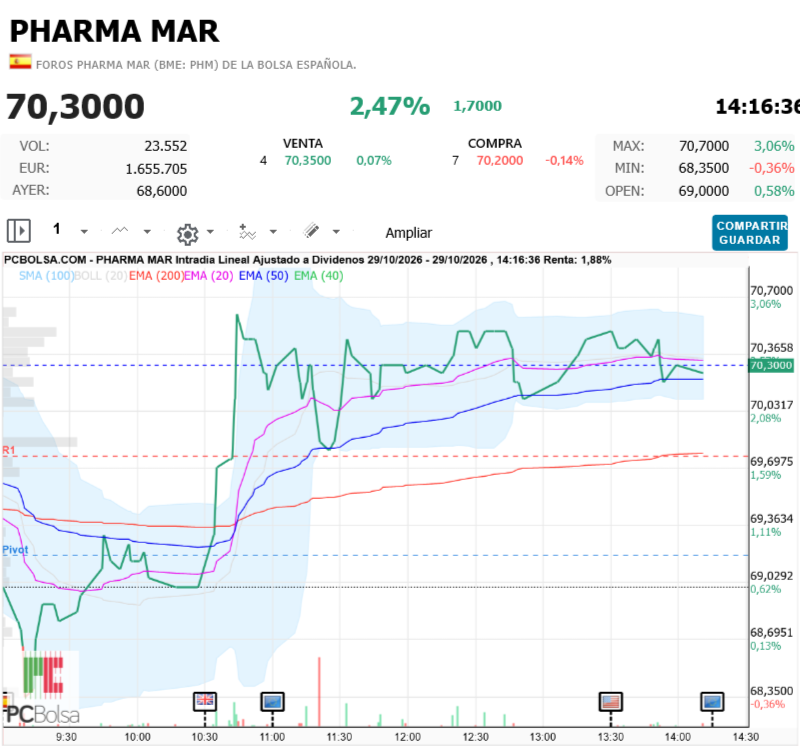
Task: Toggle the EMA (200) indicator legend
Action: click(x=156, y=276)
